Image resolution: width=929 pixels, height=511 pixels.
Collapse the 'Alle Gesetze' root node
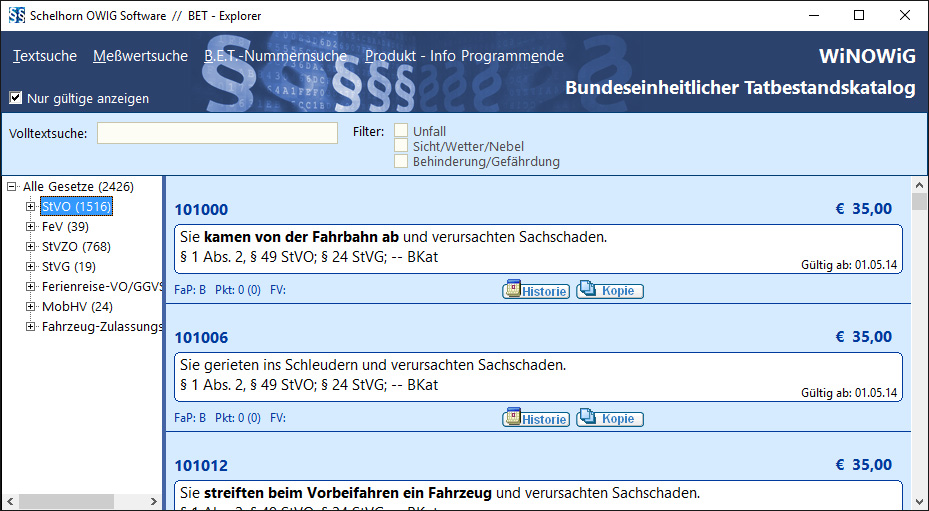coord(12,187)
